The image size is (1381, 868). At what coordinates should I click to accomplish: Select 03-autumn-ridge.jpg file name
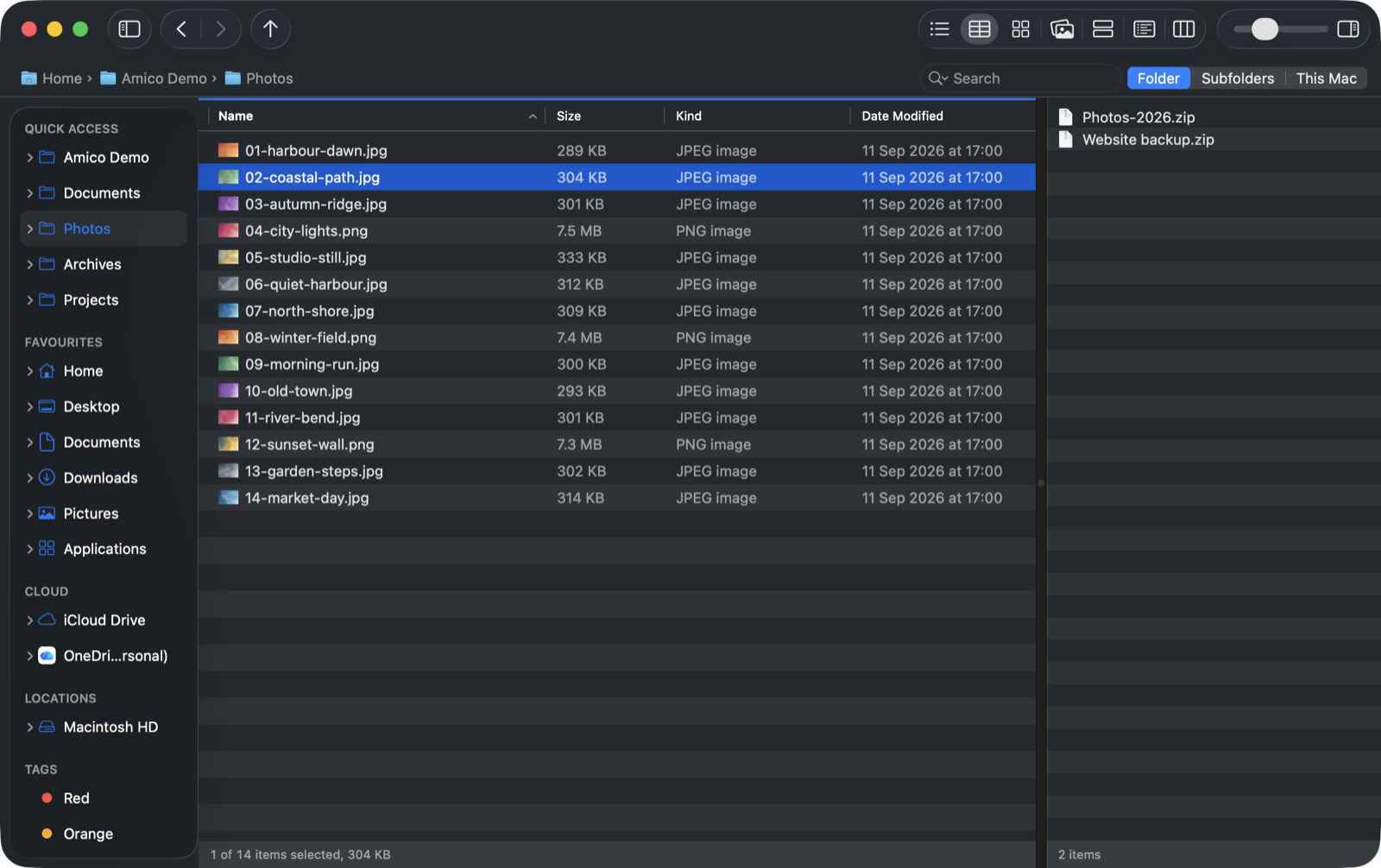(x=316, y=204)
